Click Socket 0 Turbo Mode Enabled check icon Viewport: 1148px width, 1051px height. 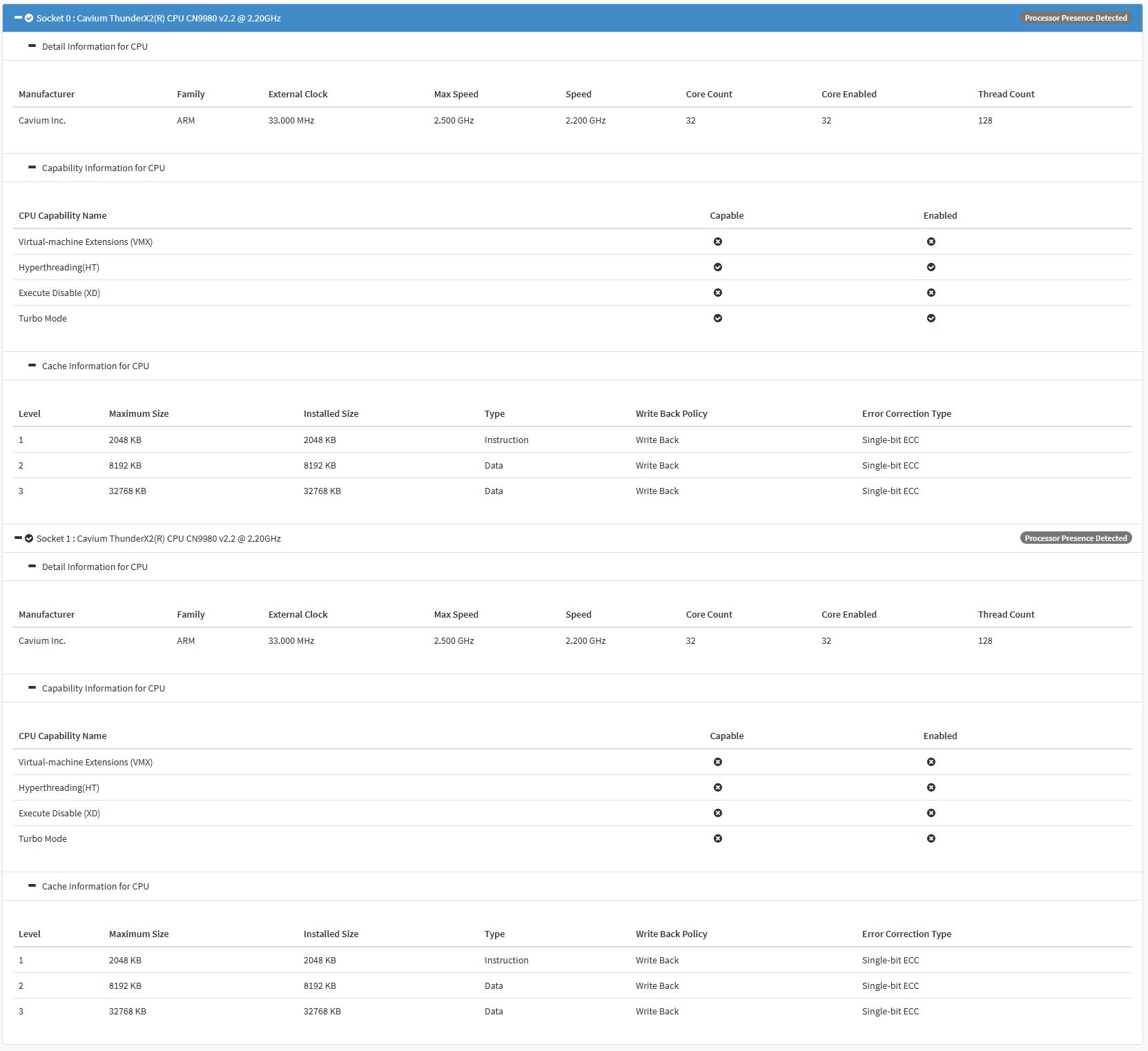point(931,318)
